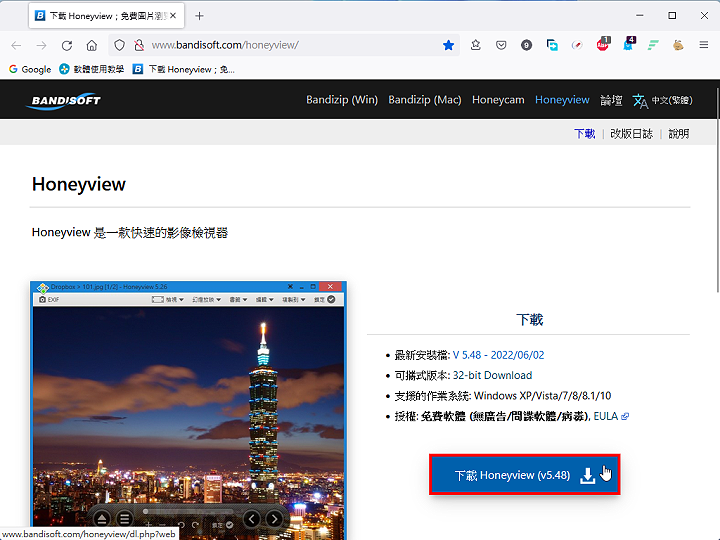Image resolution: width=720 pixels, height=540 pixels.
Task: Open the Firefox hamburger menu
Action: (x=703, y=45)
